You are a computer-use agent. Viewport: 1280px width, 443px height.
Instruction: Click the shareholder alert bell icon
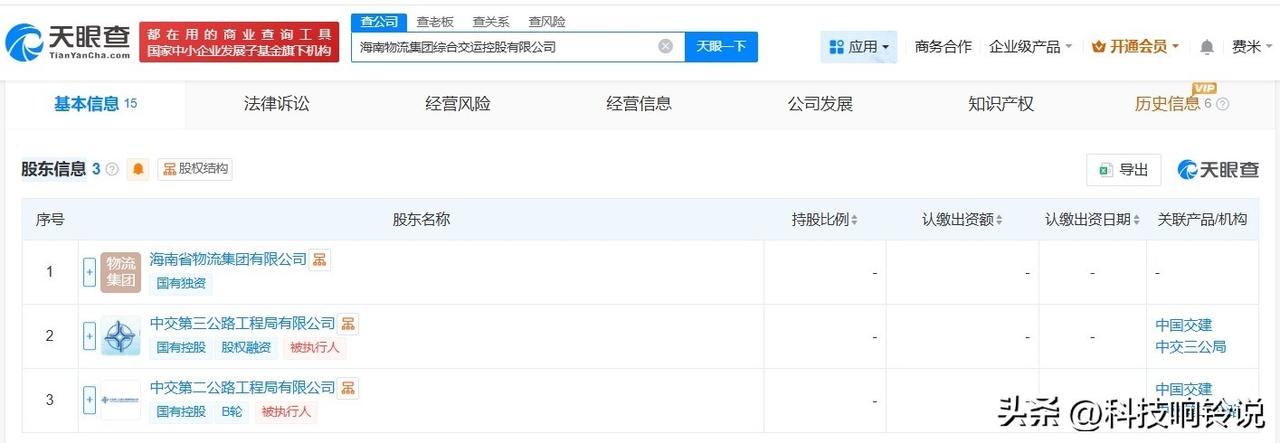138,169
